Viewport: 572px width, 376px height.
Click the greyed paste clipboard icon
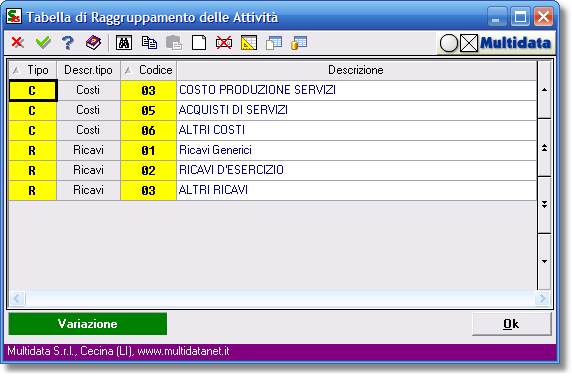click(x=174, y=43)
